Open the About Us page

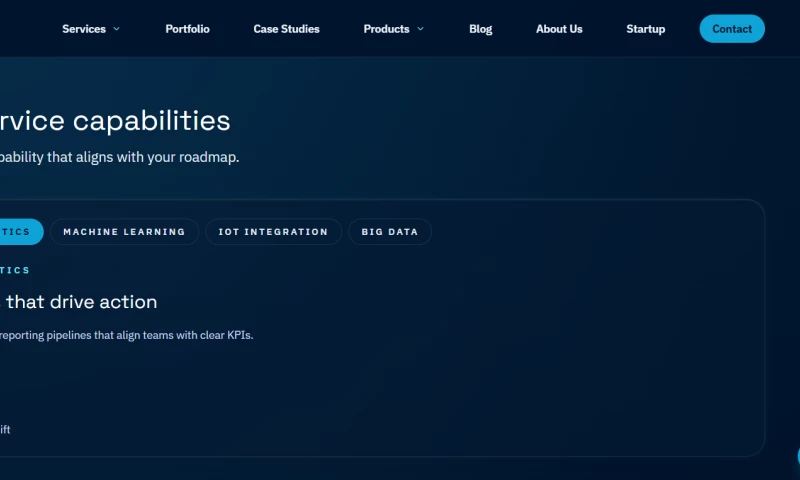pos(559,29)
